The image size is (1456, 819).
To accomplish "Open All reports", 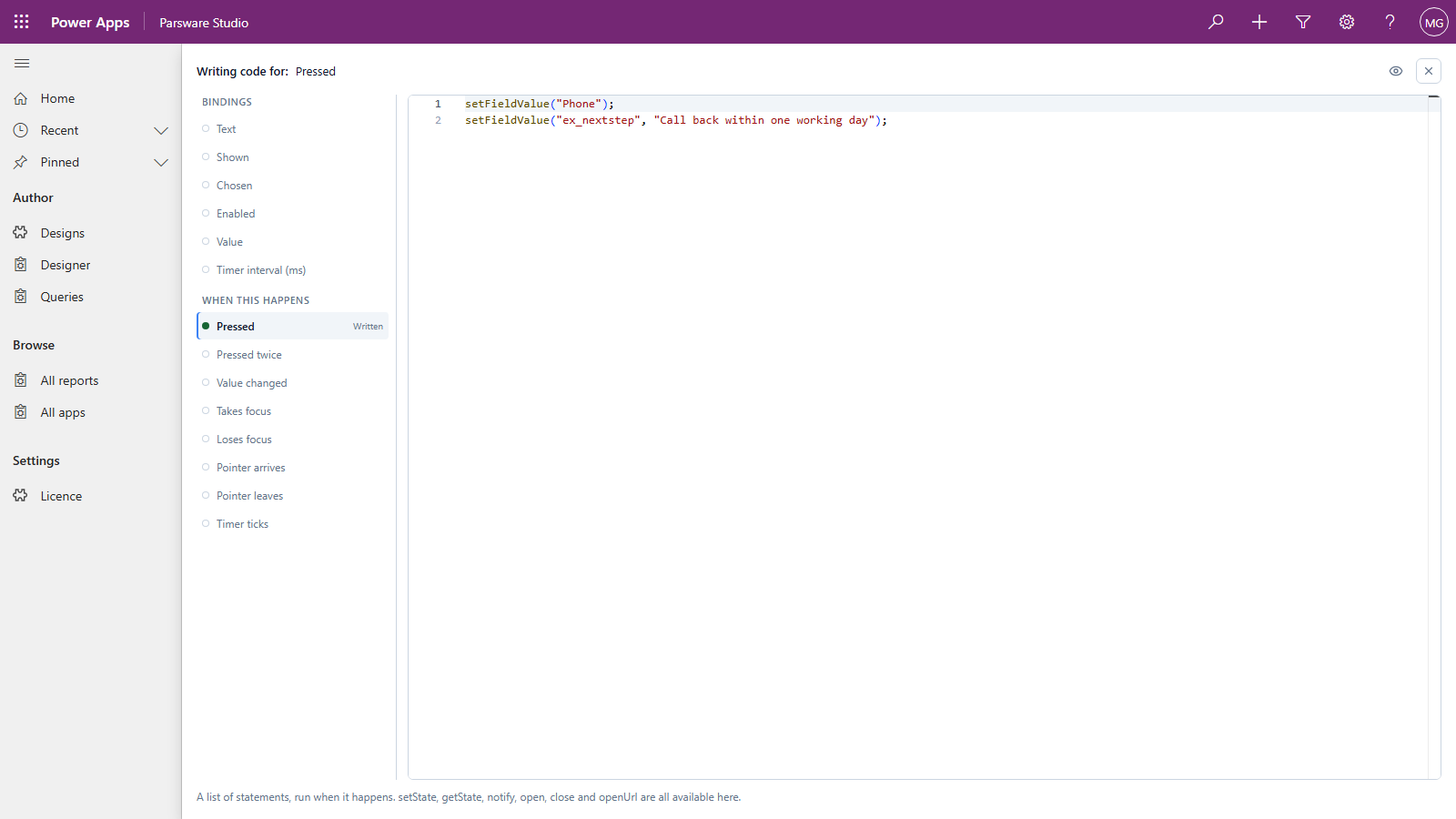I will (91, 380).
